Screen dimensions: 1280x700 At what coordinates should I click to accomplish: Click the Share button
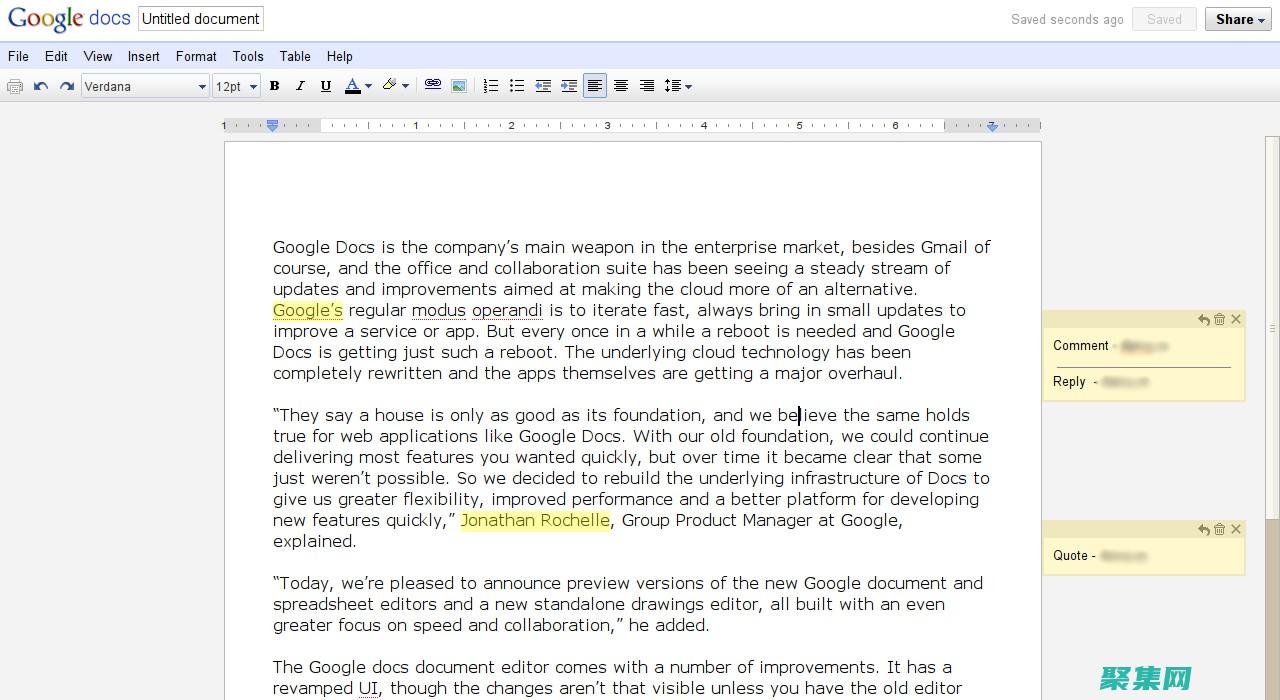tap(1238, 19)
